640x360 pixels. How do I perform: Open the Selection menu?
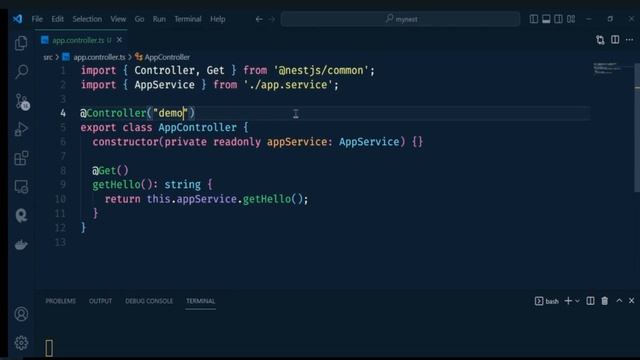[87, 19]
